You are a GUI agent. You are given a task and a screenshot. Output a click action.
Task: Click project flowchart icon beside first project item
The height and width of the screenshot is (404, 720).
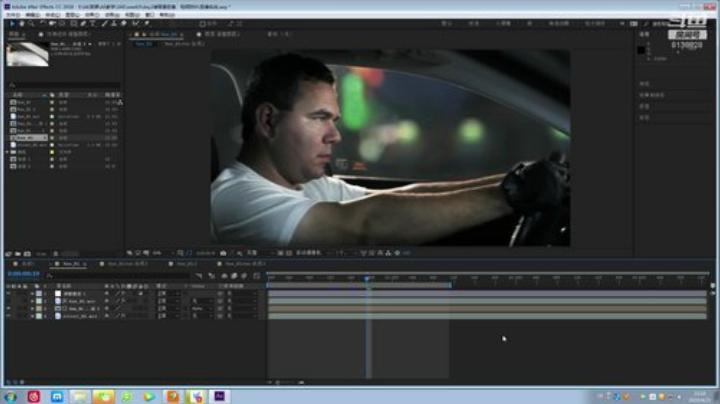[x=120, y=102]
